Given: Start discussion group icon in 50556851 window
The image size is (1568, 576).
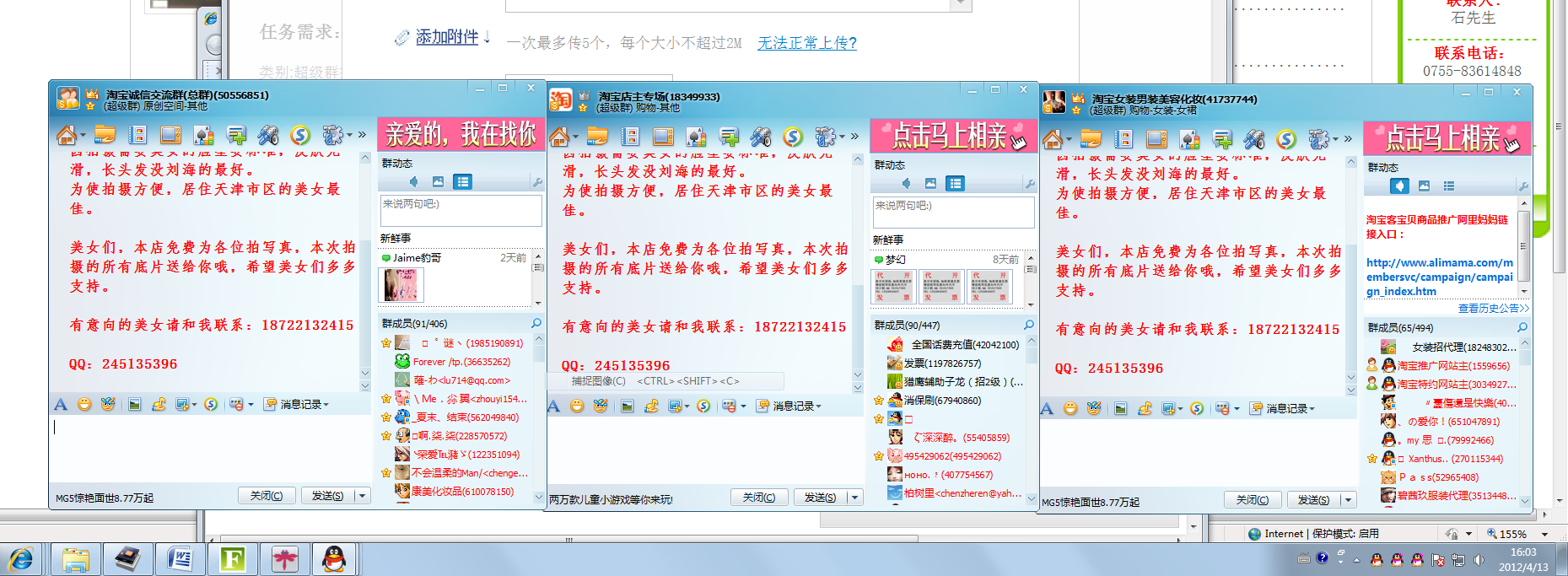Looking at the screenshot, I should (x=236, y=135).
